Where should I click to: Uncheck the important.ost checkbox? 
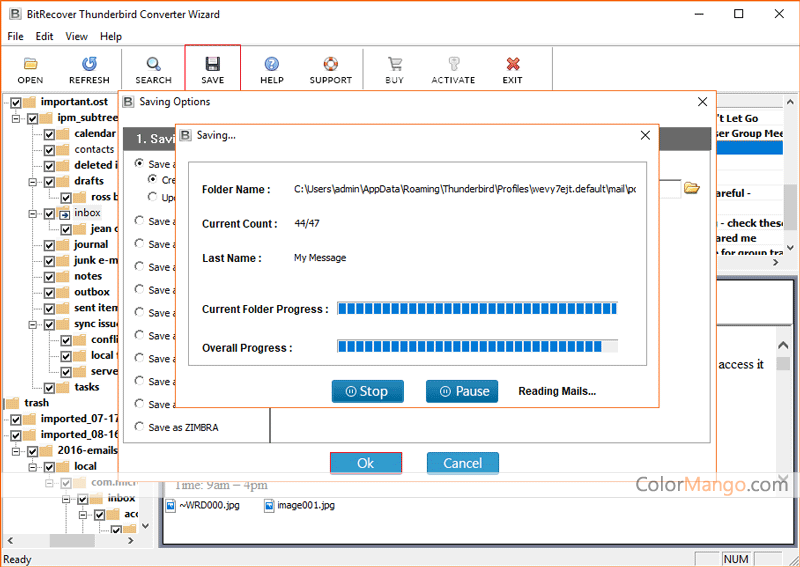[15, 103]
